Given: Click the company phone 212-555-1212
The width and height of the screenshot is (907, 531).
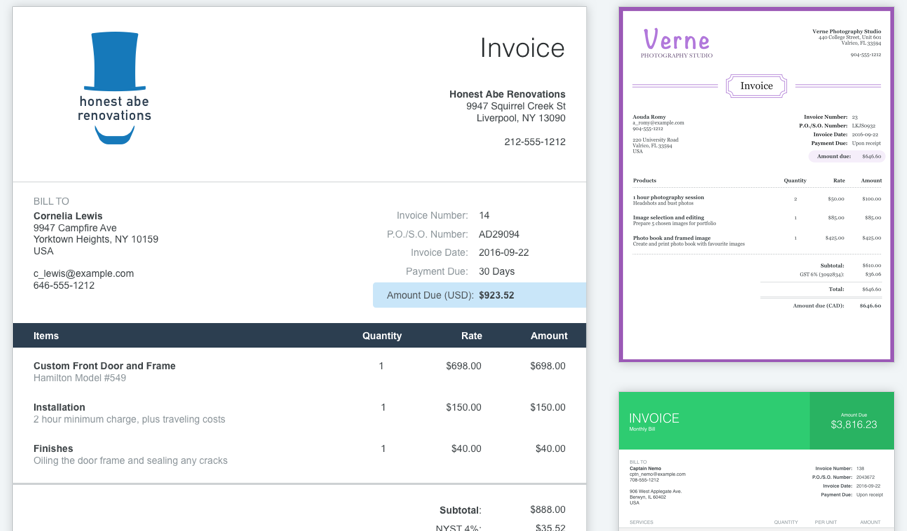Looking at the screenshot, I should [534, 142].
